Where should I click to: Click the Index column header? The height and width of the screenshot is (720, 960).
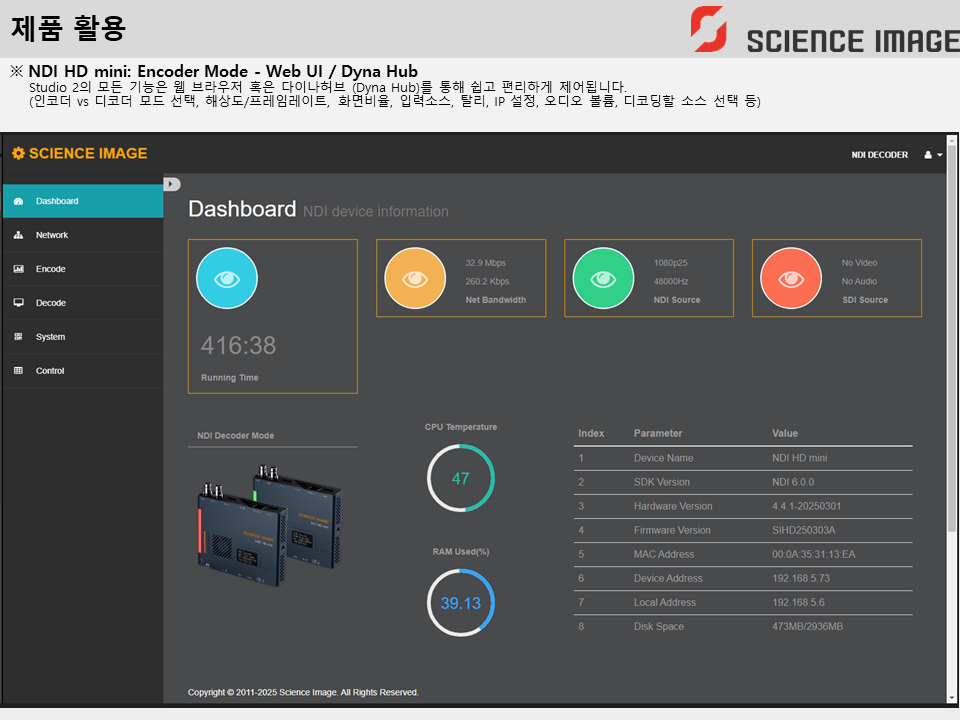pos(591,433)
